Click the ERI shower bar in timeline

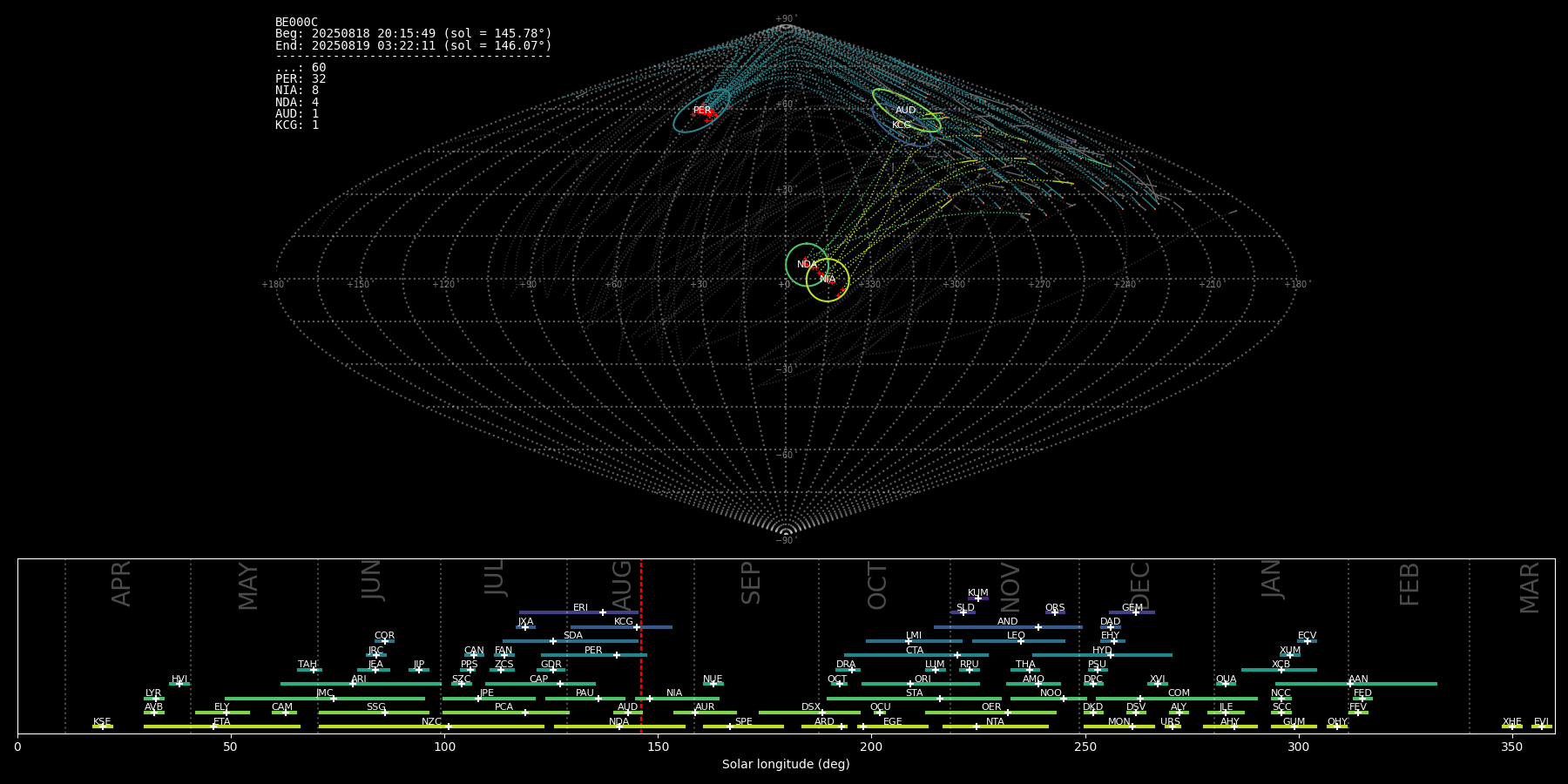coord(578,612)
